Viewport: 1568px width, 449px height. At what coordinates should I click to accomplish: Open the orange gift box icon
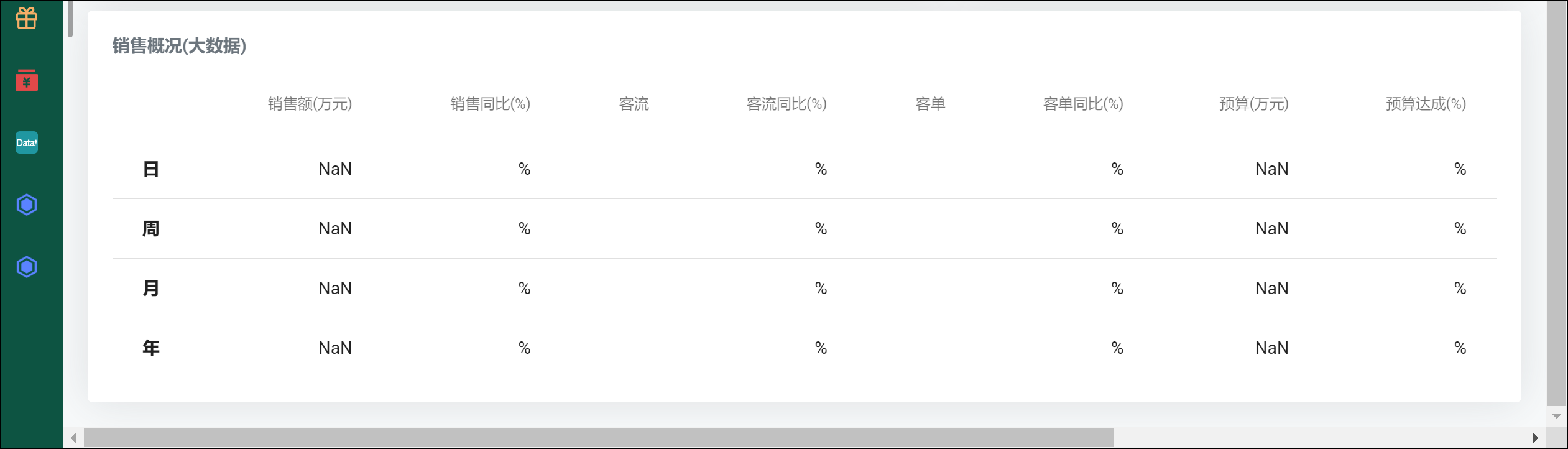pos(27,18)
